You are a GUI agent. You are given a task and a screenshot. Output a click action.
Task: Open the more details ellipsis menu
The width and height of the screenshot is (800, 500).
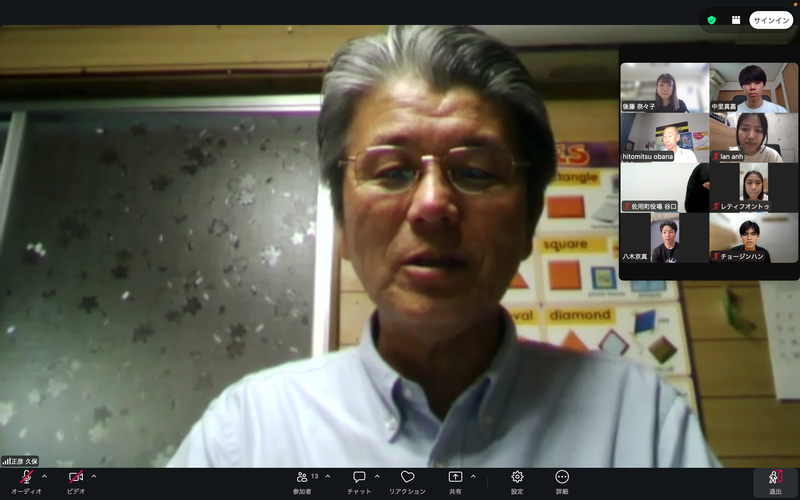(562, 477)
